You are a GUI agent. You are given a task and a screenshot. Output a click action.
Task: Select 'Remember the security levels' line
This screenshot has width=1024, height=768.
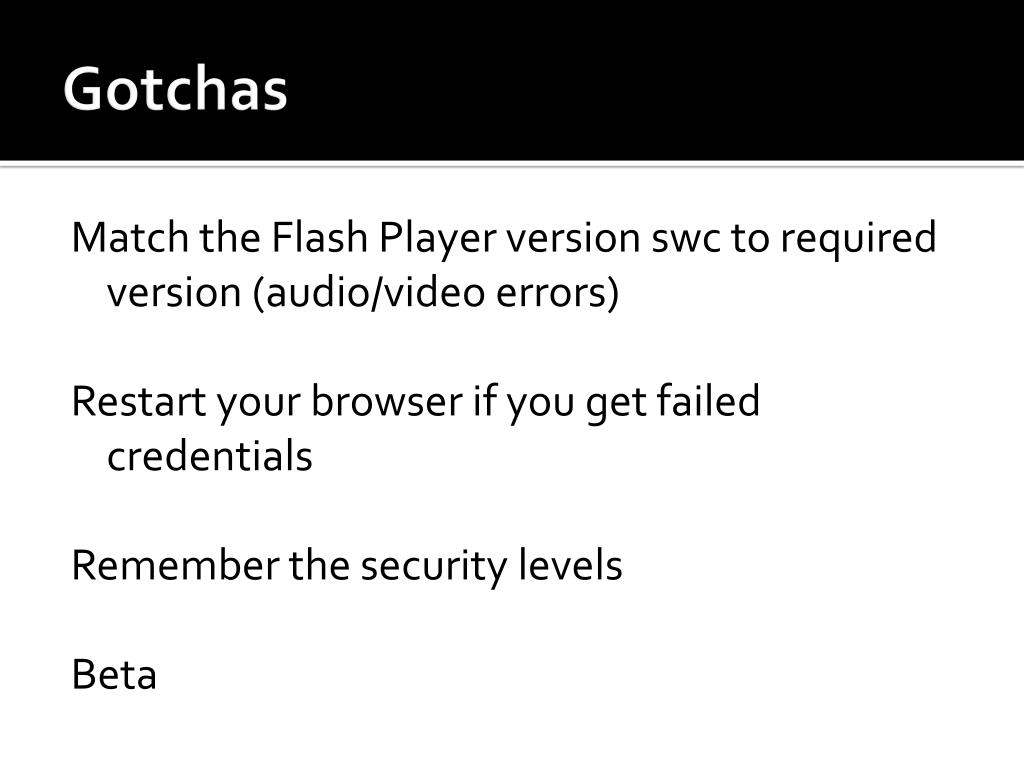347,566
